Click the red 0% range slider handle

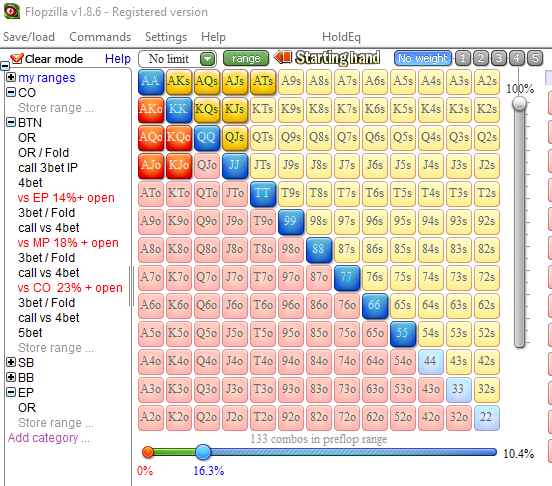(148, 452)
